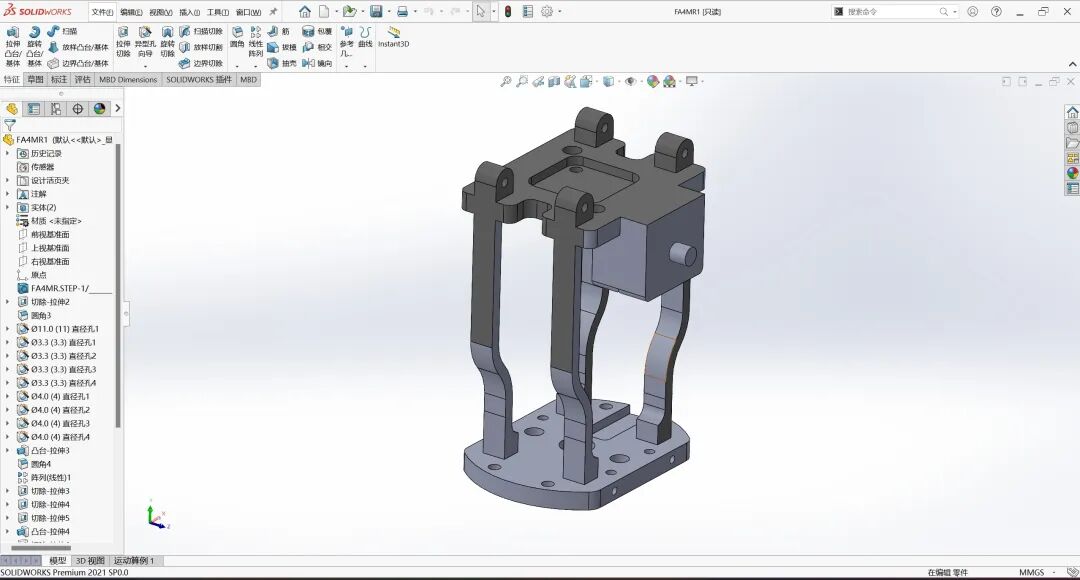Open the DisplayManager color ball tab
The image size is (1080, 580).
pyautogui.click(x=99, y=109)
